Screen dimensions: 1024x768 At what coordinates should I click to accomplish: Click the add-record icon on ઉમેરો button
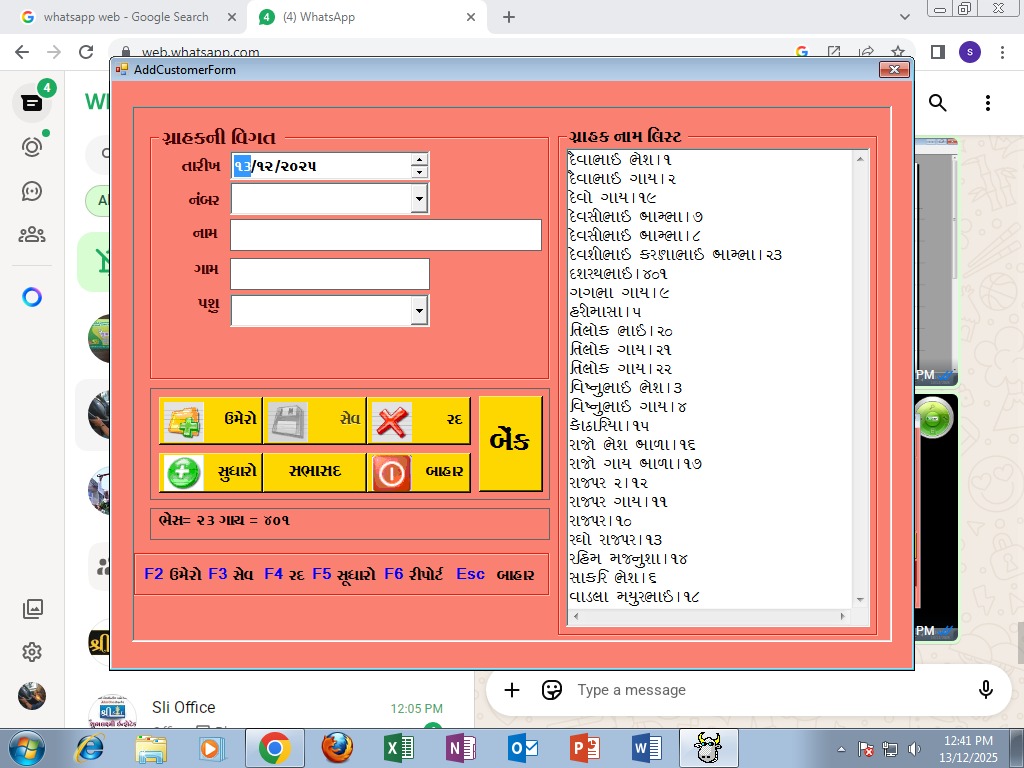click(182, 420)
